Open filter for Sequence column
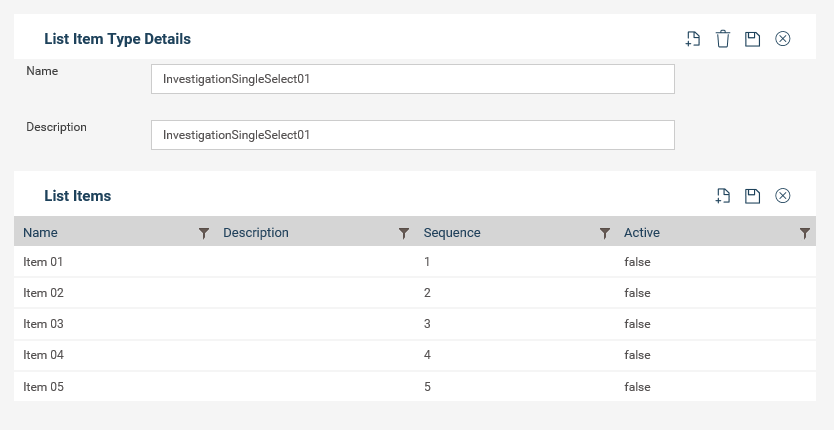Screen dimensions: 834x430 (x=605, y=233)
